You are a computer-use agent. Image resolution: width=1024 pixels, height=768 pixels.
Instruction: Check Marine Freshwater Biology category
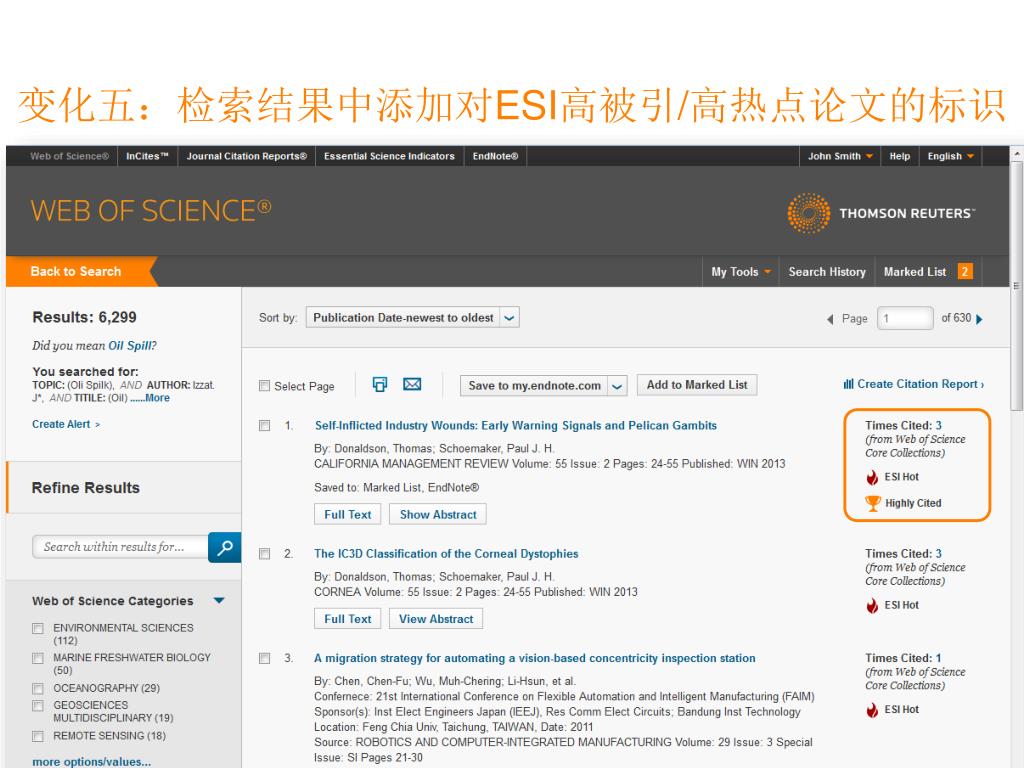coord(38,658)
